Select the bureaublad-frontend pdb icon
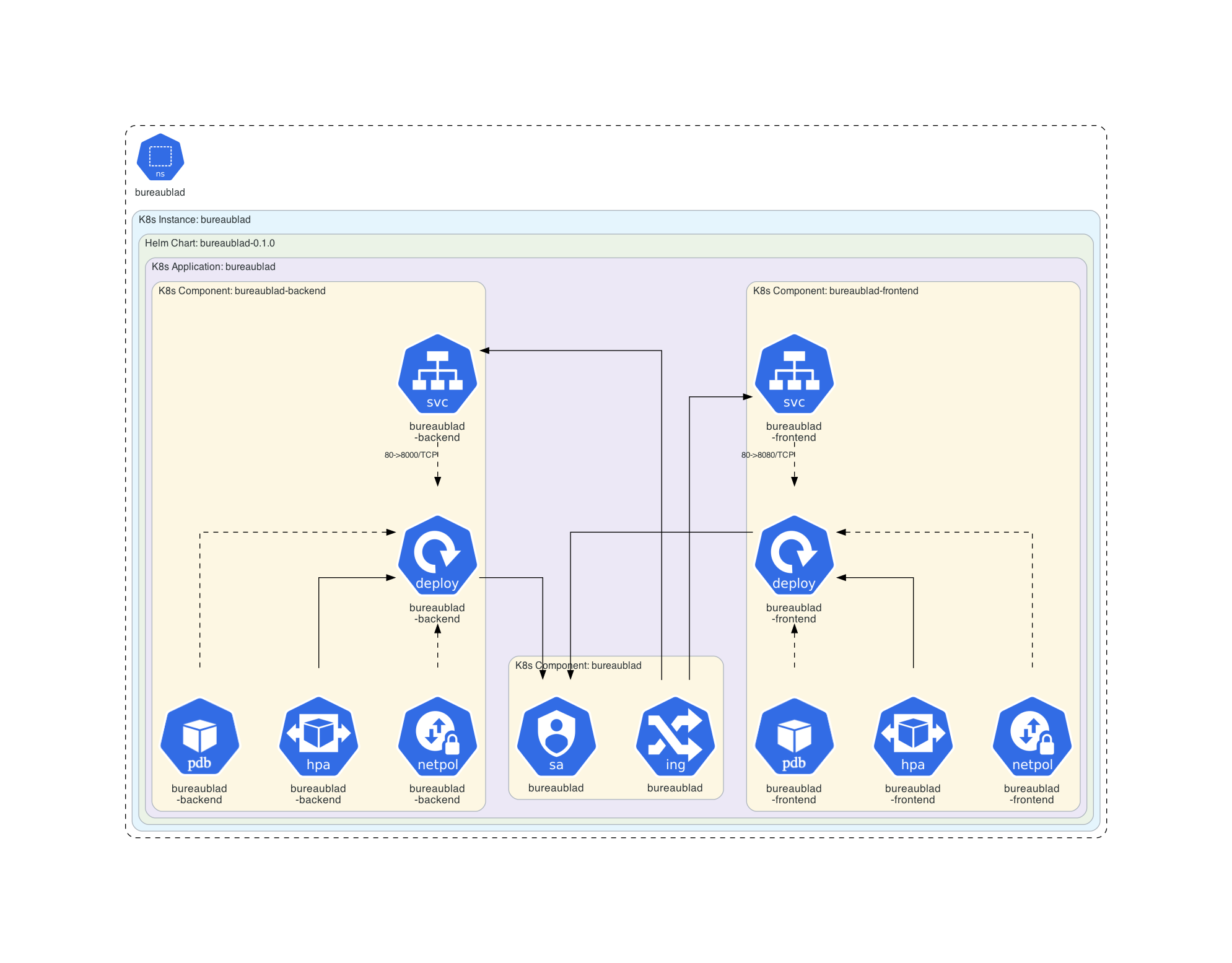1232x963 pixels. point(794,736)
